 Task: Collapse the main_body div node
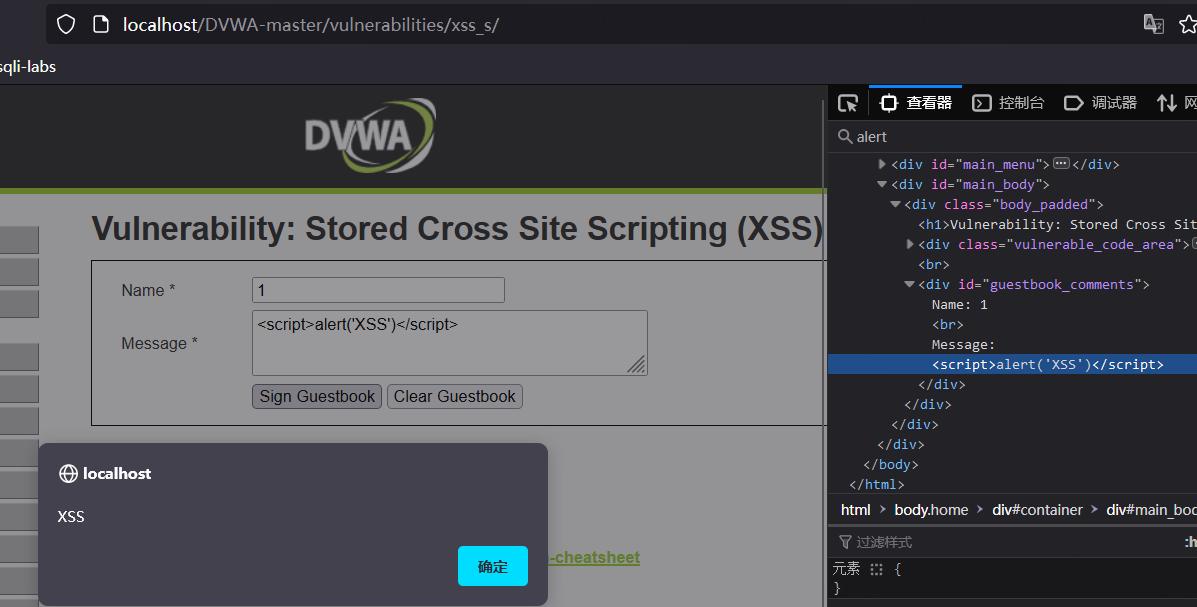(x=882, y=184)
